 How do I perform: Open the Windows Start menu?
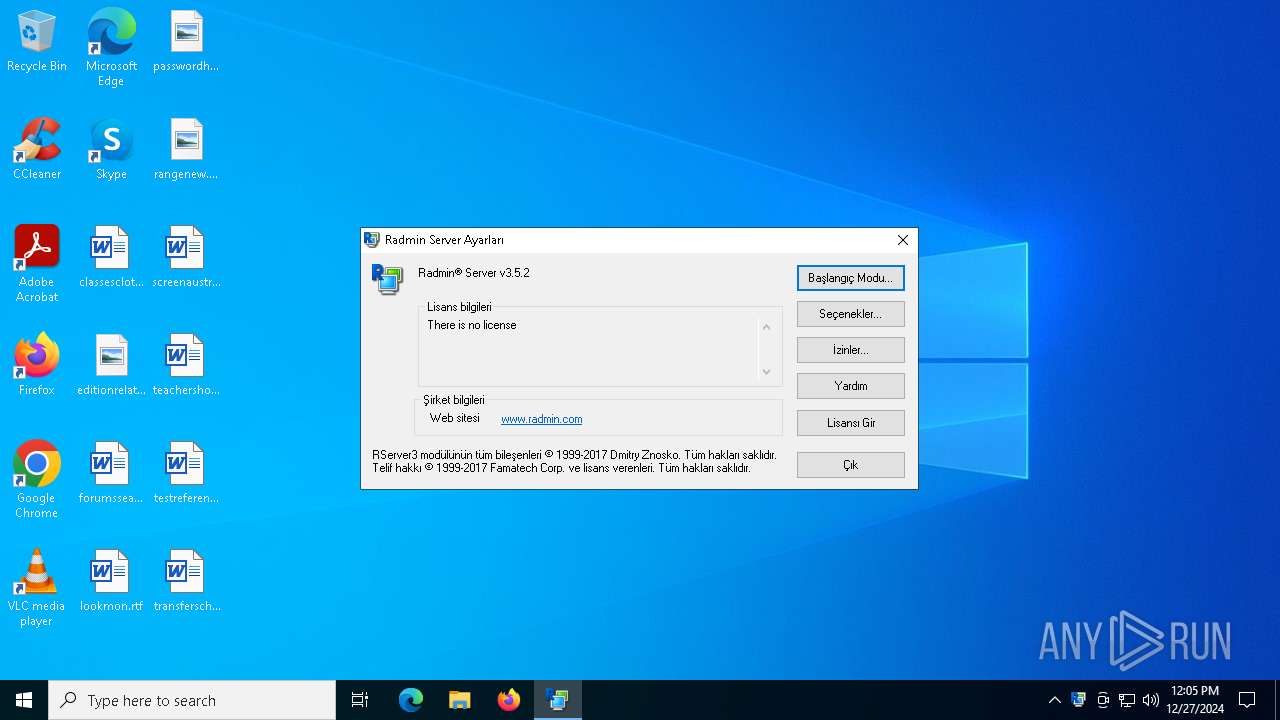coord(24,700)
